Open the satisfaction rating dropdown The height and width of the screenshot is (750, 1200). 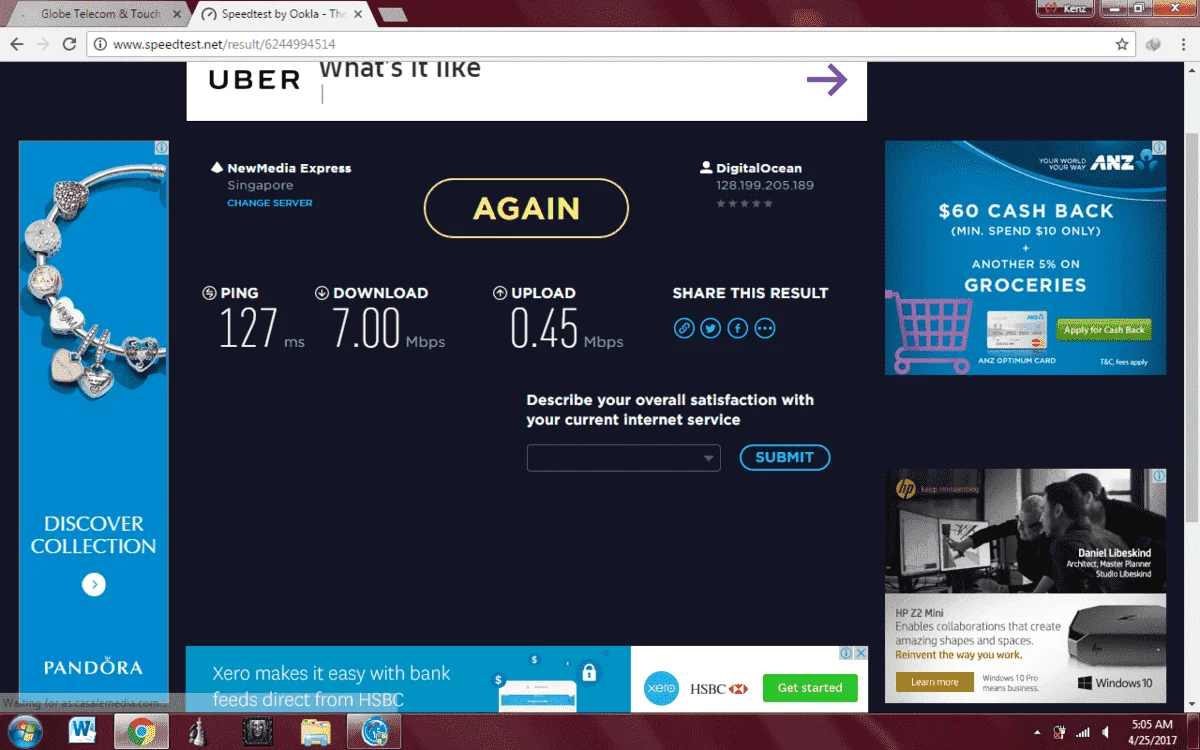pos(623,458)
